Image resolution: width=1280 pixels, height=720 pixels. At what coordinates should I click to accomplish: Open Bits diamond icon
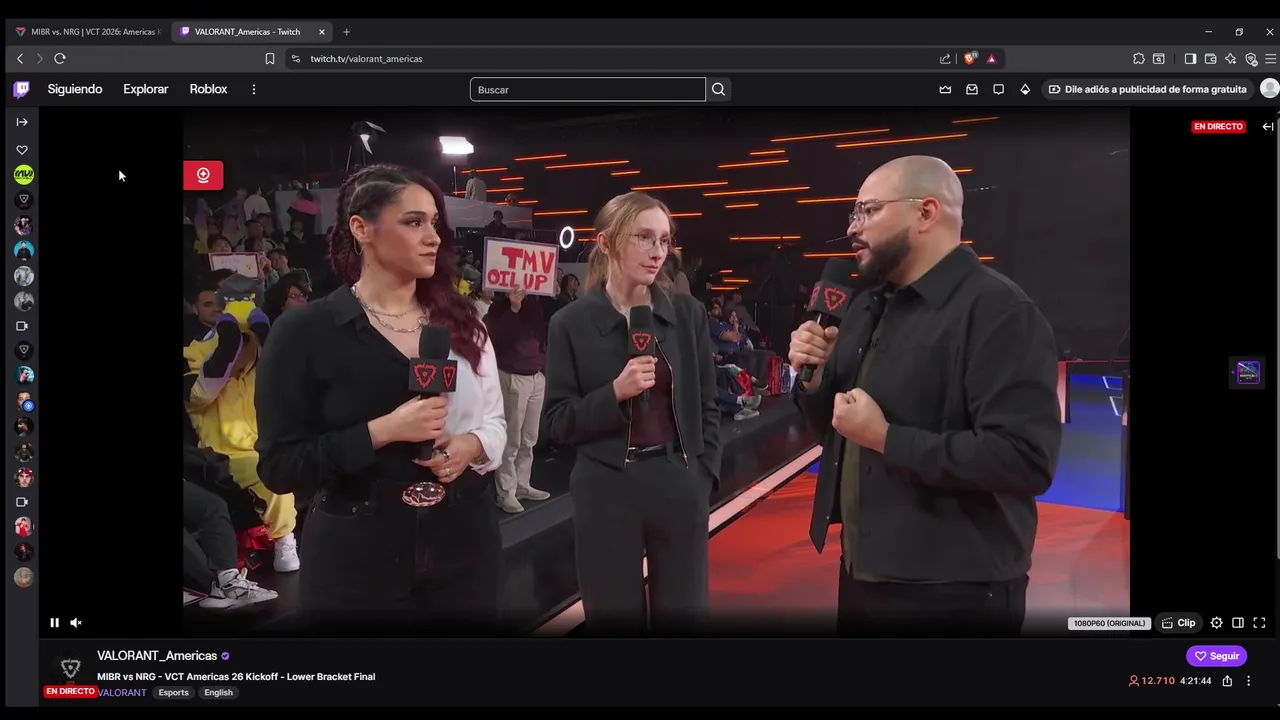[1025, 90]
